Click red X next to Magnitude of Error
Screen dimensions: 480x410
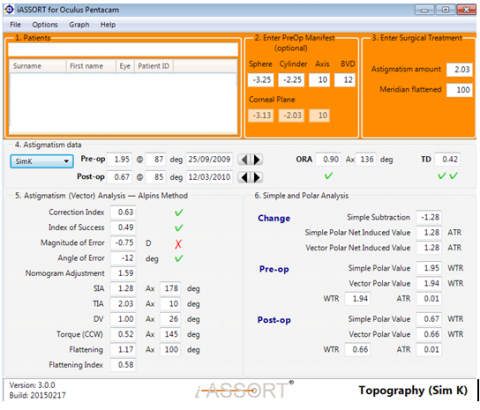[x=178, y=244]
